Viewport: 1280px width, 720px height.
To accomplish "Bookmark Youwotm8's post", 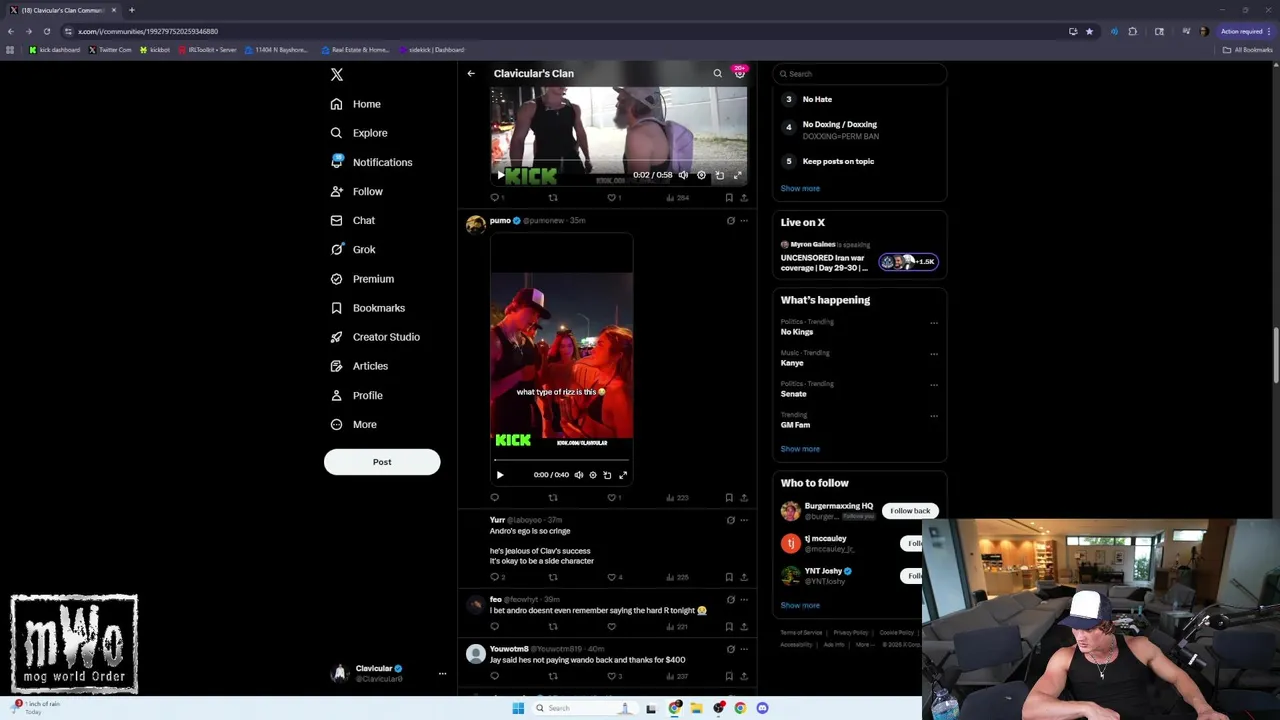I will pos(729,676).
